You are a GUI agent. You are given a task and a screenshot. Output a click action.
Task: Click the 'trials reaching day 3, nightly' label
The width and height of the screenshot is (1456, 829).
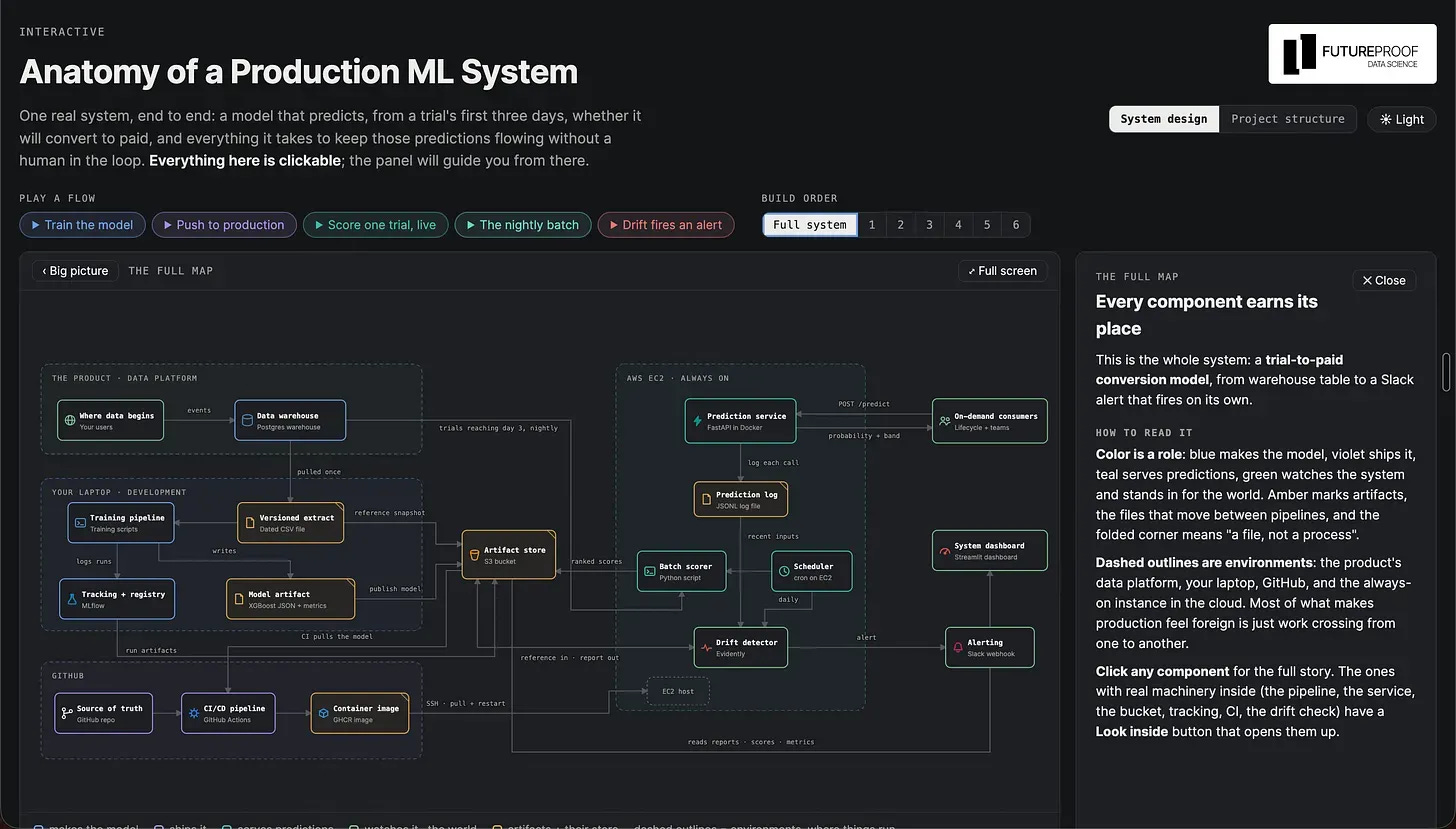[x=499, y=428]
